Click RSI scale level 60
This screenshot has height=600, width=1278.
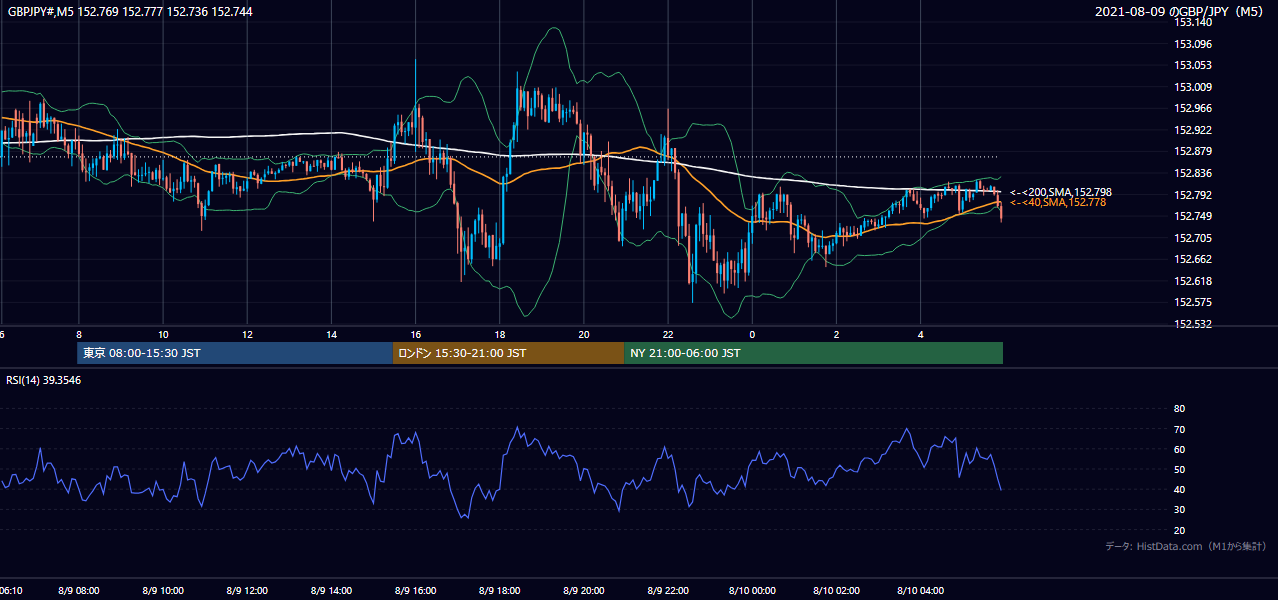point(1179,449)
